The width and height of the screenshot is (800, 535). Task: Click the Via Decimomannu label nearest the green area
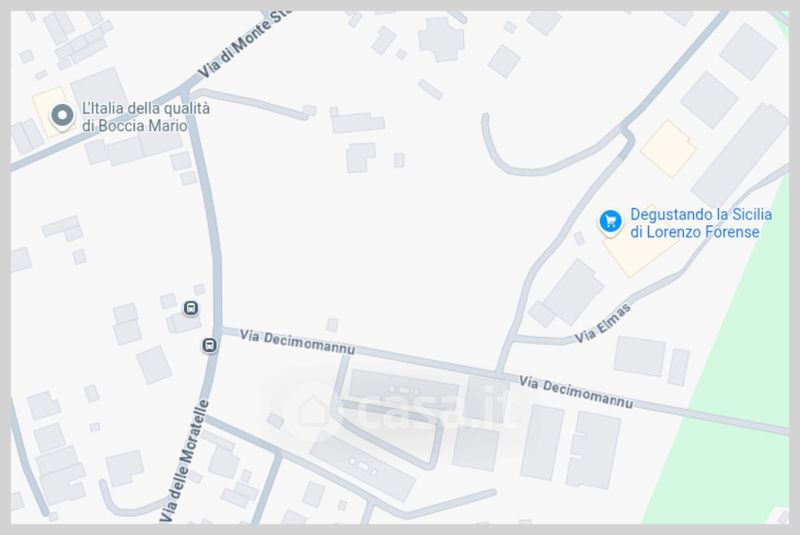click(x=576, y=392)
